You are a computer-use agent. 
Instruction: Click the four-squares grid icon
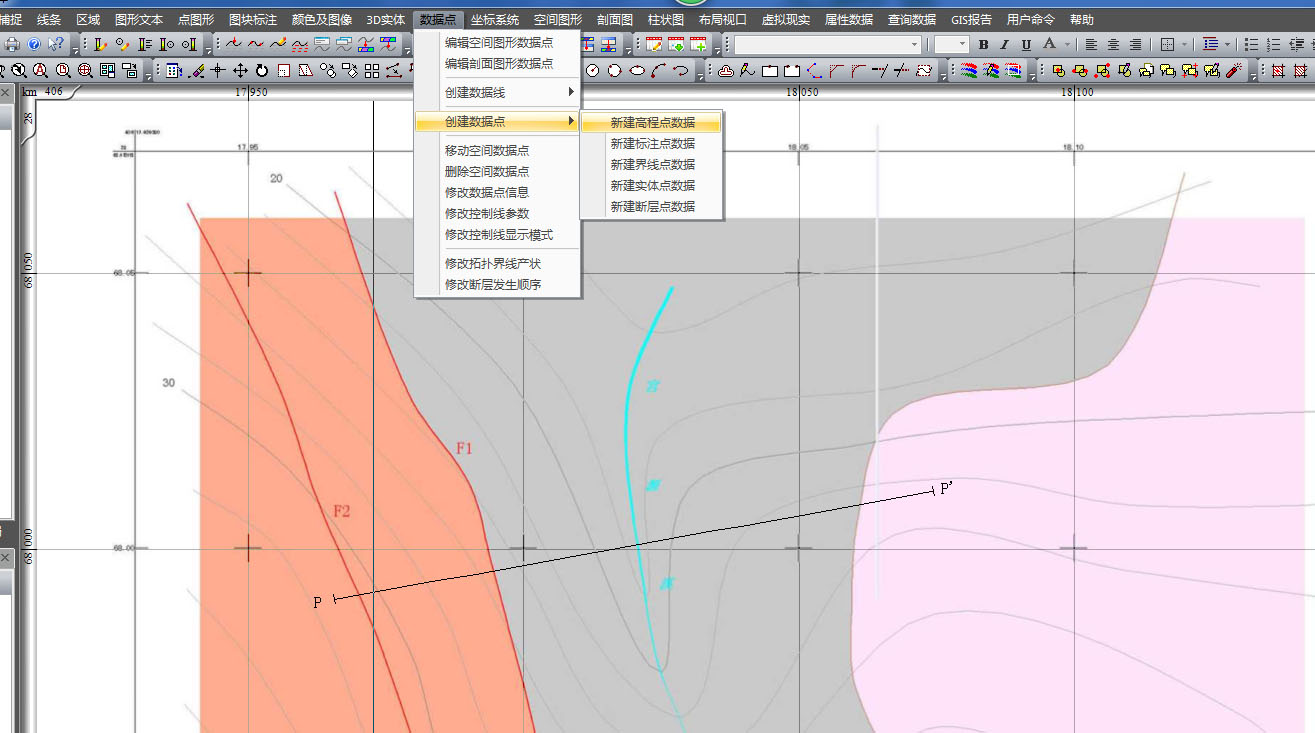[372, 71]
